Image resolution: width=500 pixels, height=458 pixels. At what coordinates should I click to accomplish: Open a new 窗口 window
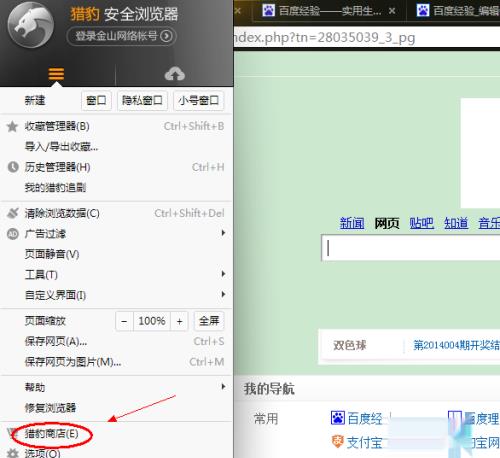click(x=96, y=100)
